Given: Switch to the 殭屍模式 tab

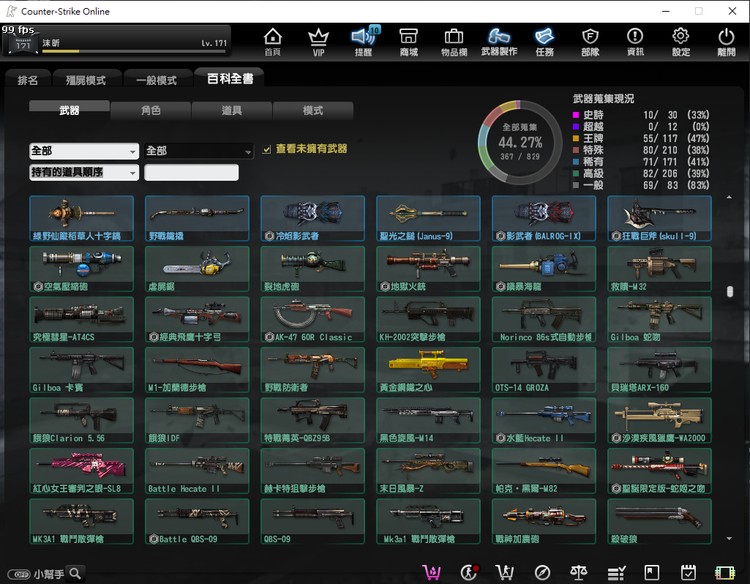Looking at the screenshot, I should [x=86, y=80].
